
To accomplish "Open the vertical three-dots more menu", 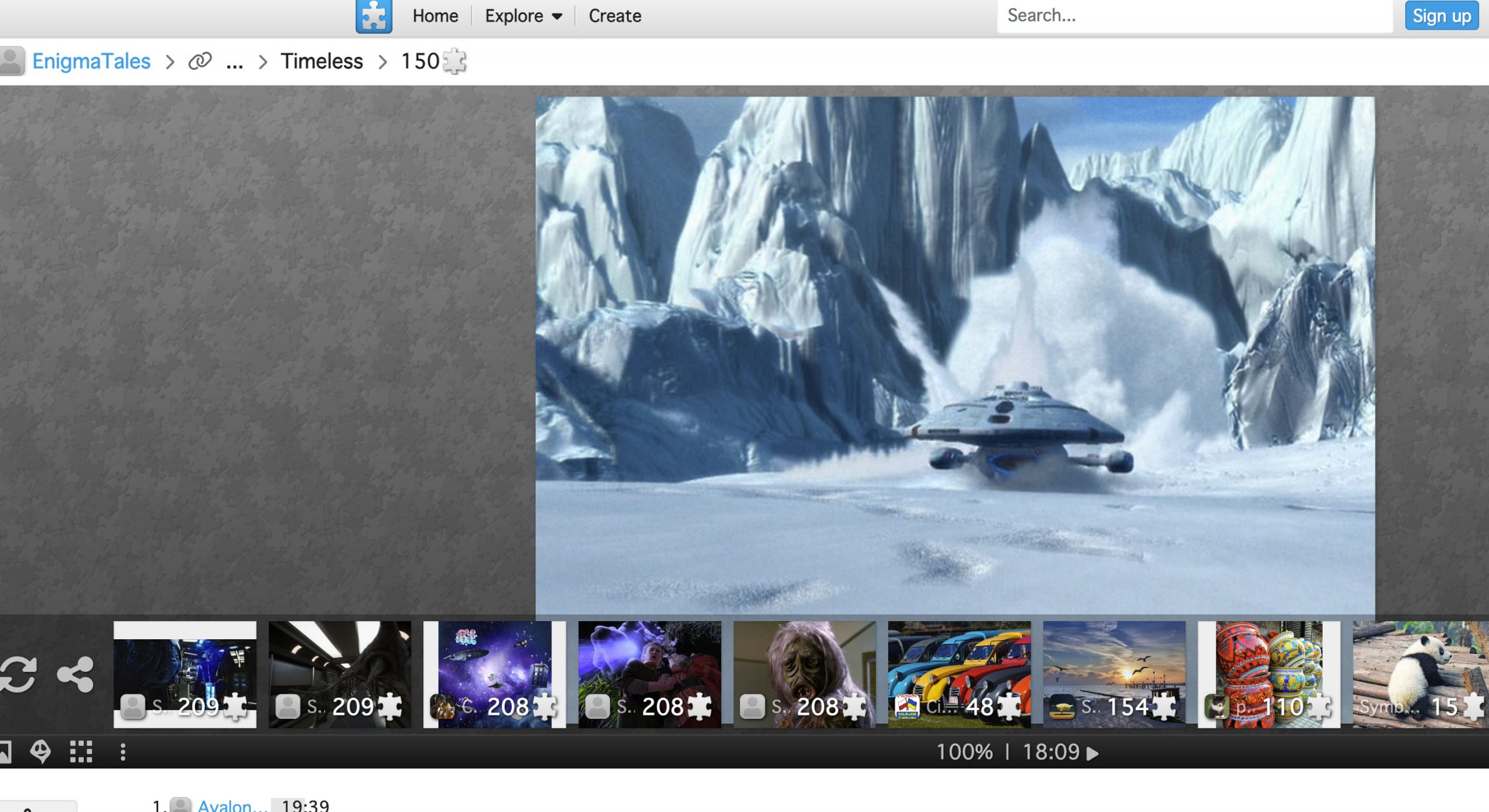I will coord(123,752).
